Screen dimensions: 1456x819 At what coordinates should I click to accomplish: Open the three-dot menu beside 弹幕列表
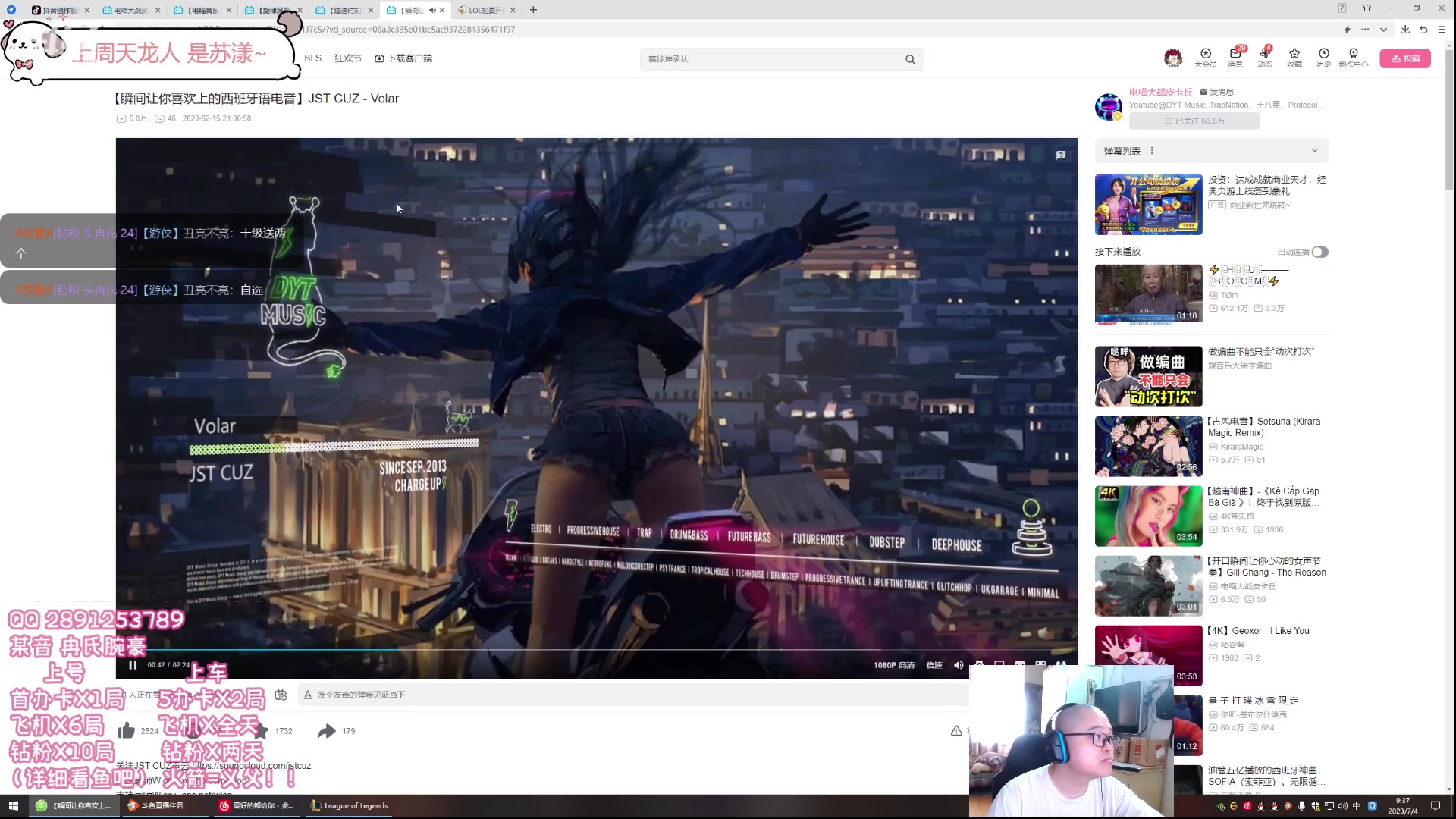1152,151
